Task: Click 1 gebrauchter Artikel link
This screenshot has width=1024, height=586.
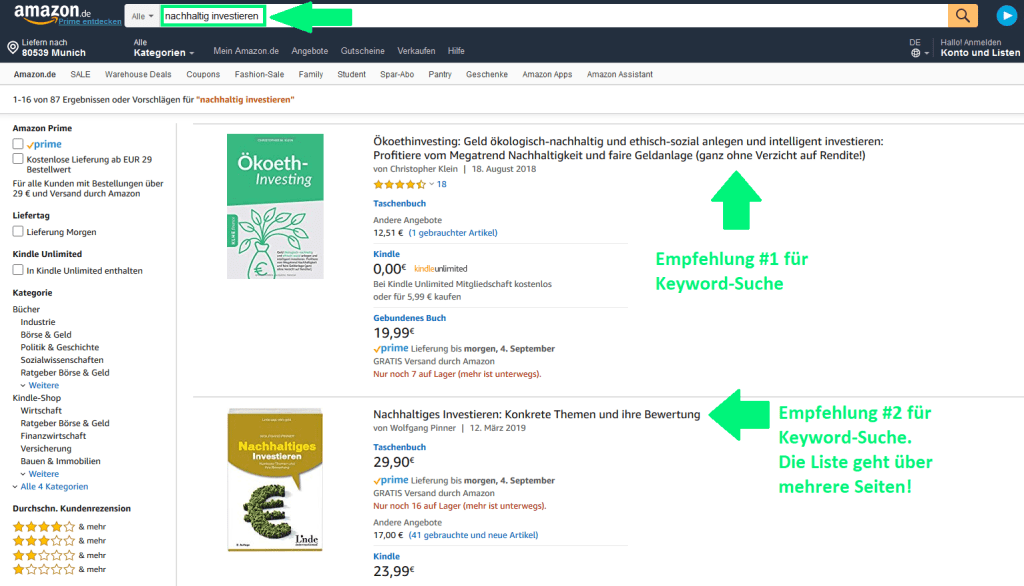Action: point(453,233)
